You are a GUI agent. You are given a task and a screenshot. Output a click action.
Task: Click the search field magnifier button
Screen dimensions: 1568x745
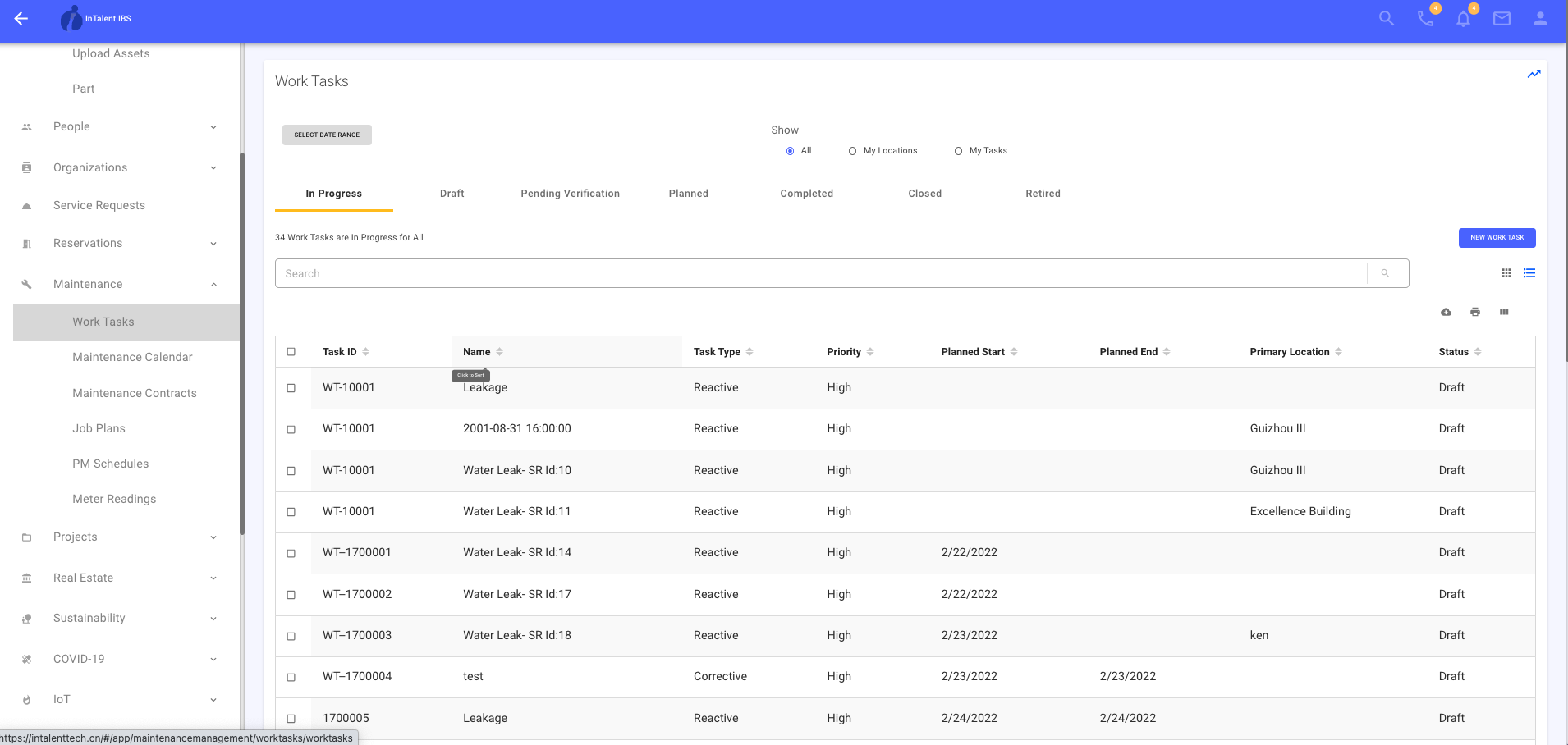click(x=1385, y=273)
